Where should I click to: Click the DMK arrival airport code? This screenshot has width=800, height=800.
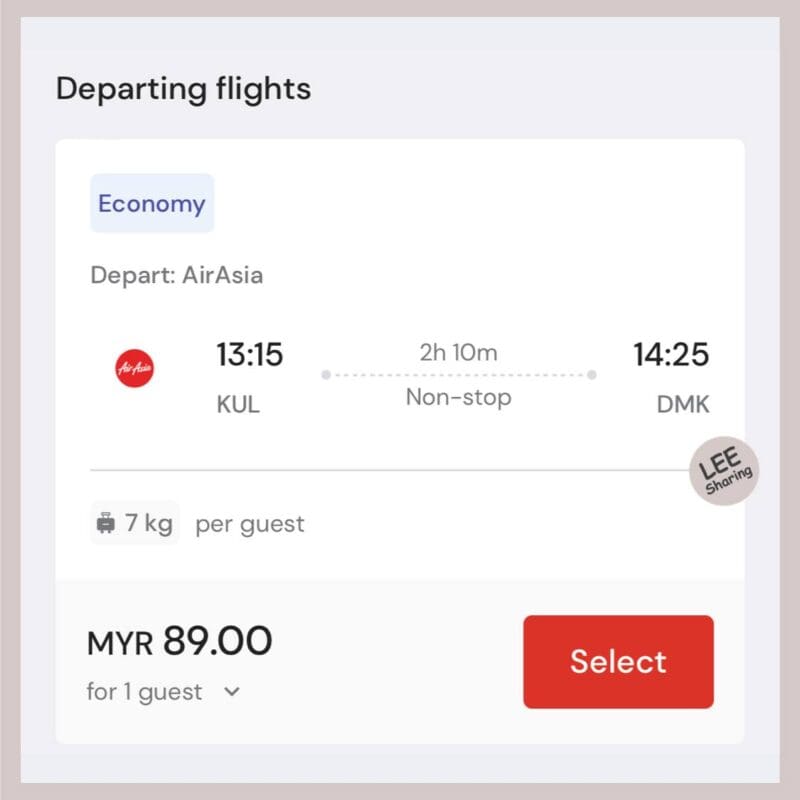tap(683, 405)
